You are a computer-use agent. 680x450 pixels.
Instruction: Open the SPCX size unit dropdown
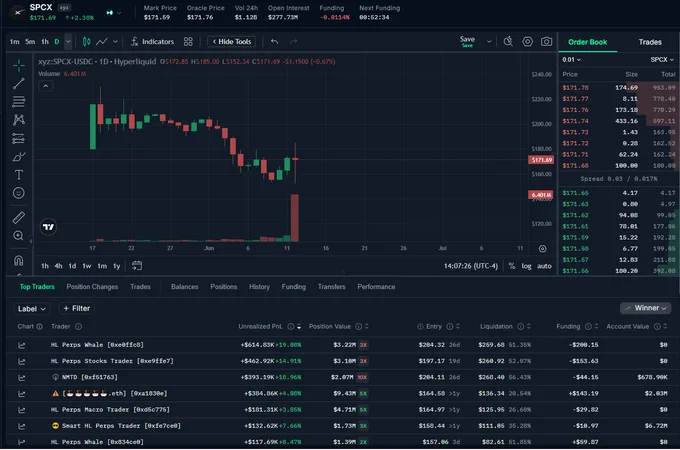662,59
